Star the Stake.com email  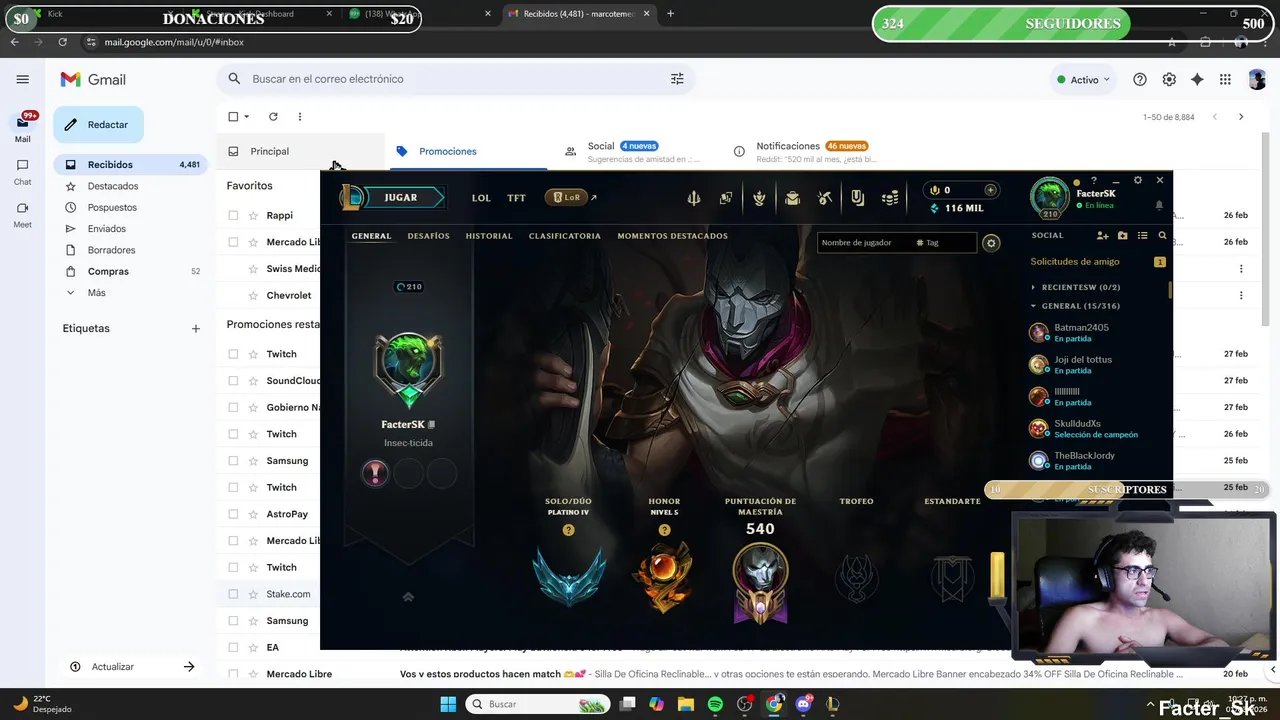[253, 594]
